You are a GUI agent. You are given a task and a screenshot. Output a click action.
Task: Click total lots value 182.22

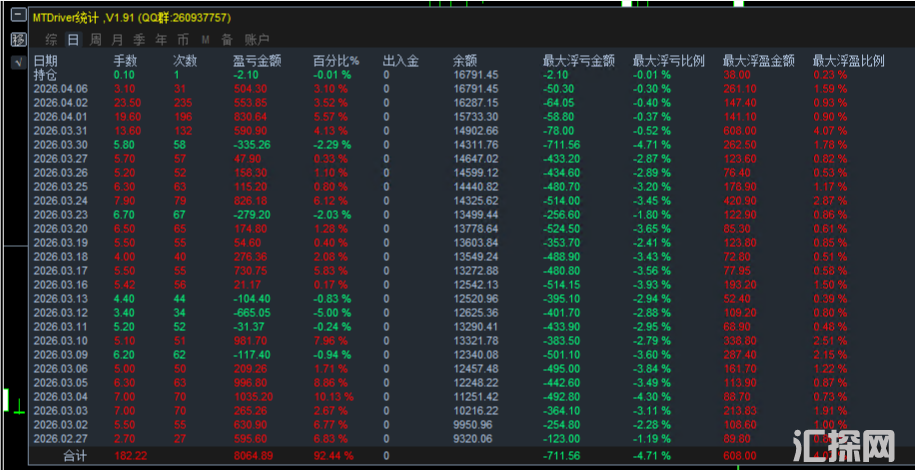click(x=131, y=455)
